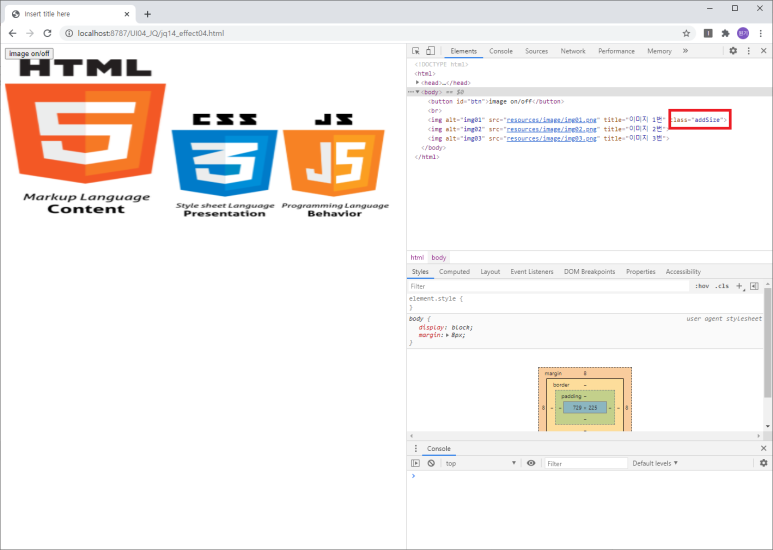This screenshot has height=550, width=773.
Task: Open the Sources panel
Action: (x=536, y=51)
